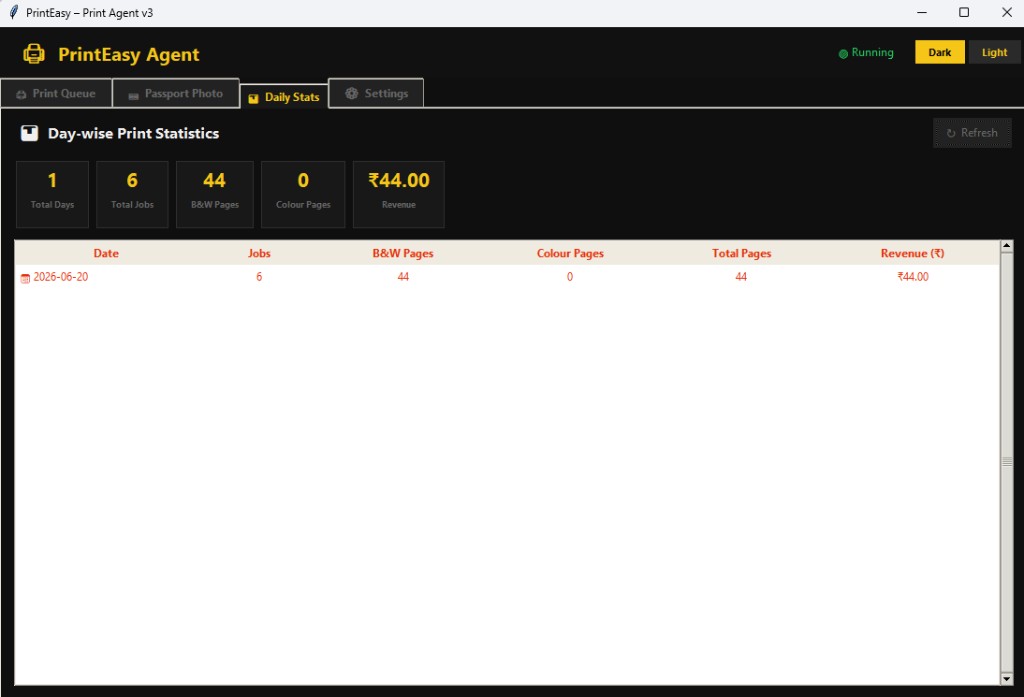The width and height of the screenshot is (1024, 697).
Task: Click the table scrollbar up arrow
Action: coord(1006,246)
